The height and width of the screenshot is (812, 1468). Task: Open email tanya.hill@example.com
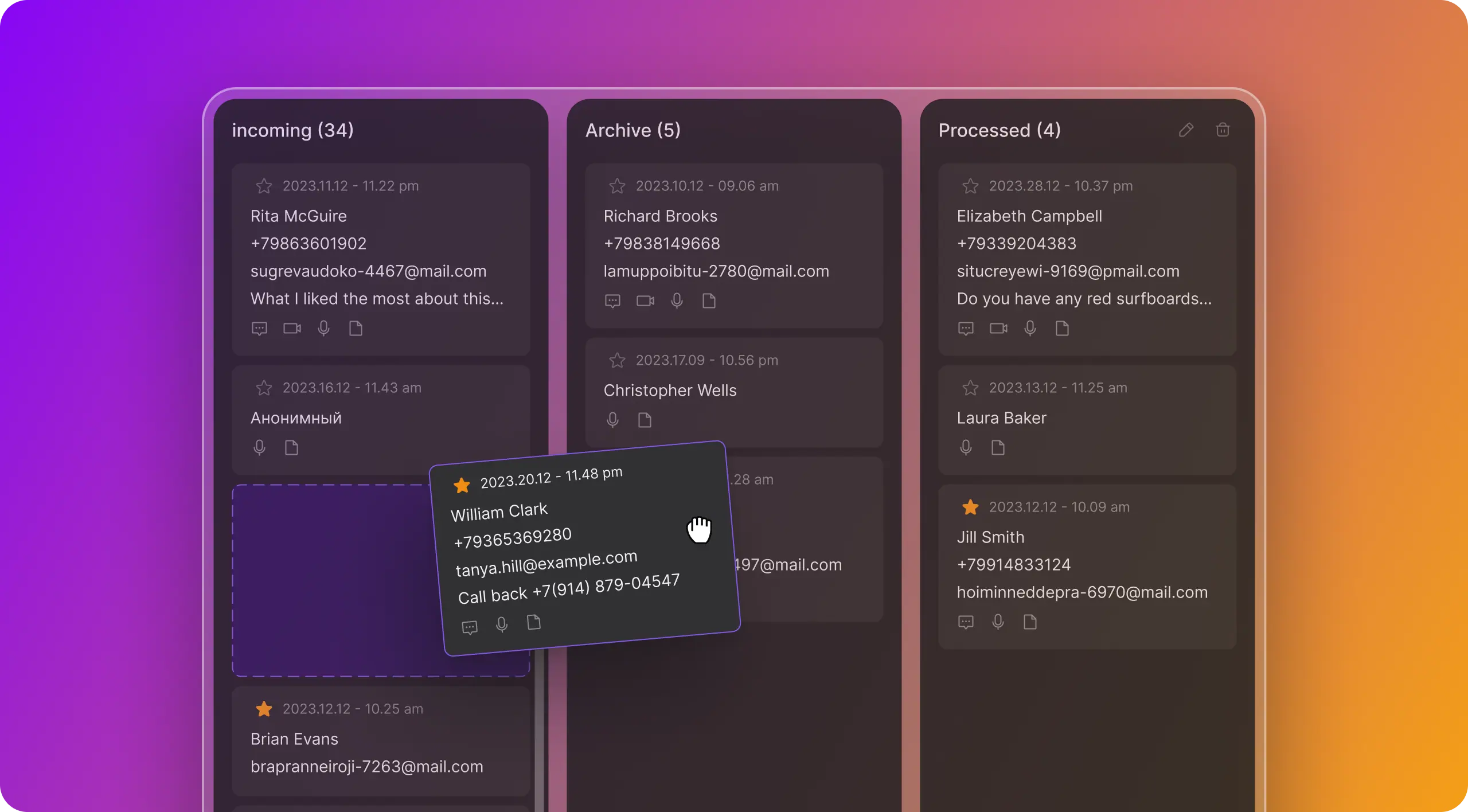546,563
